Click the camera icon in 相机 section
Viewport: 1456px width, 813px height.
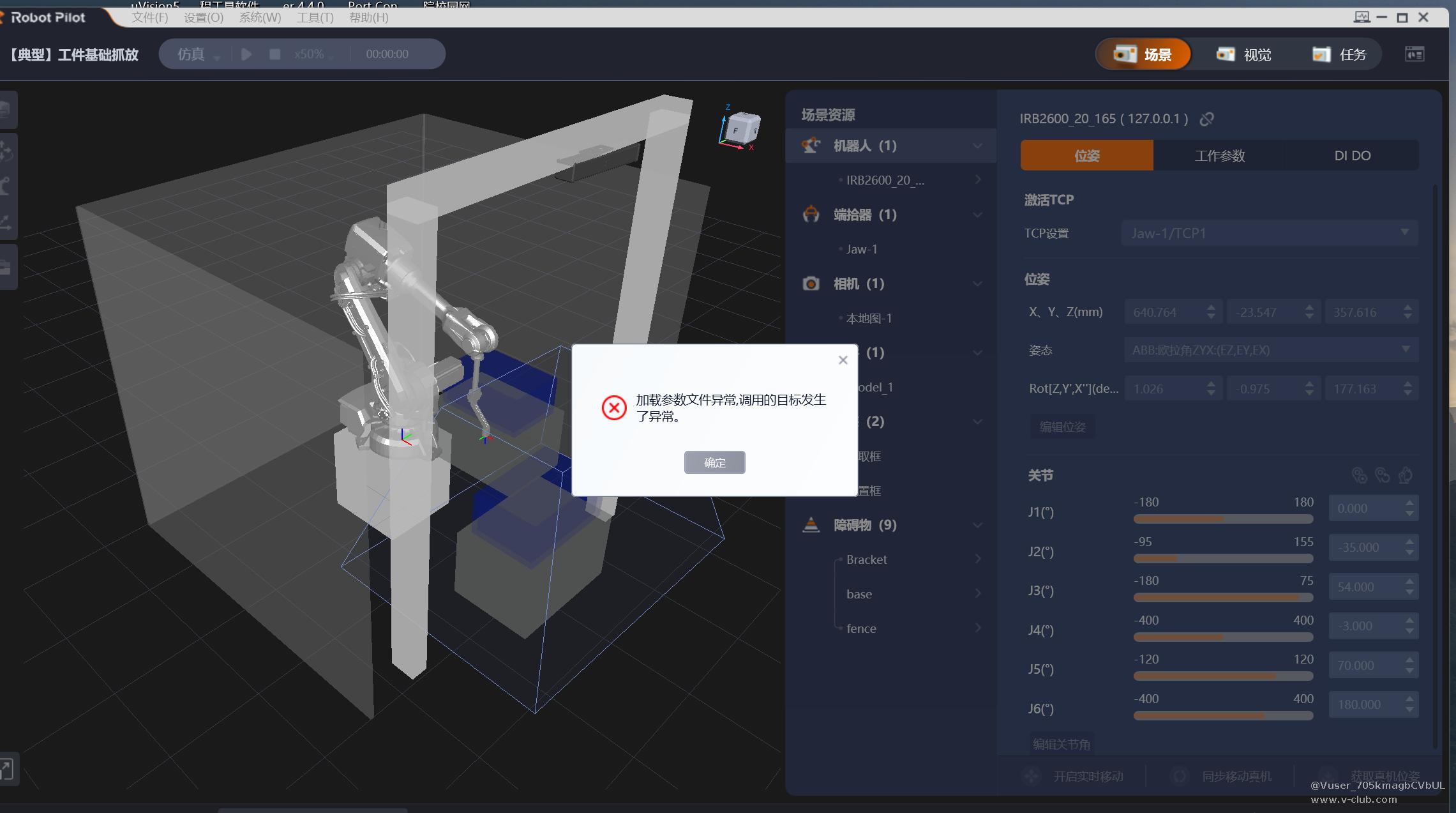point(811,284)
